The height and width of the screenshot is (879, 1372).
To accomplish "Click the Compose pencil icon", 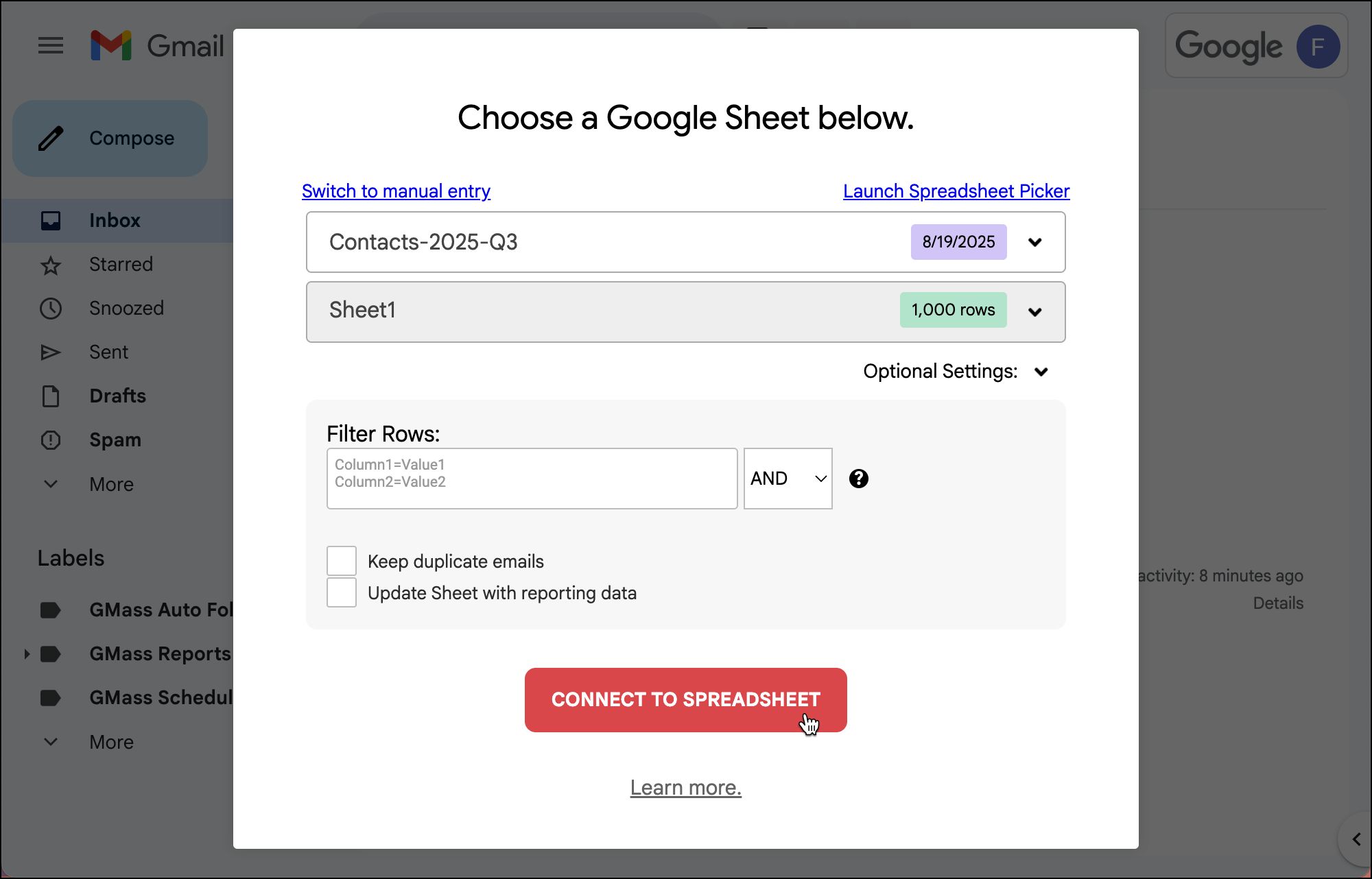I will tap(51, 139).
